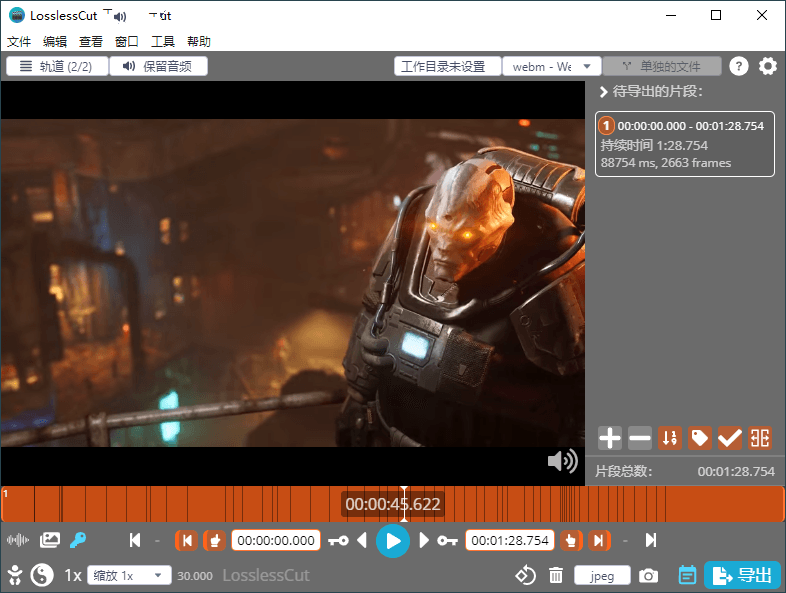Delete the source file with trash icon

point(556,576)
